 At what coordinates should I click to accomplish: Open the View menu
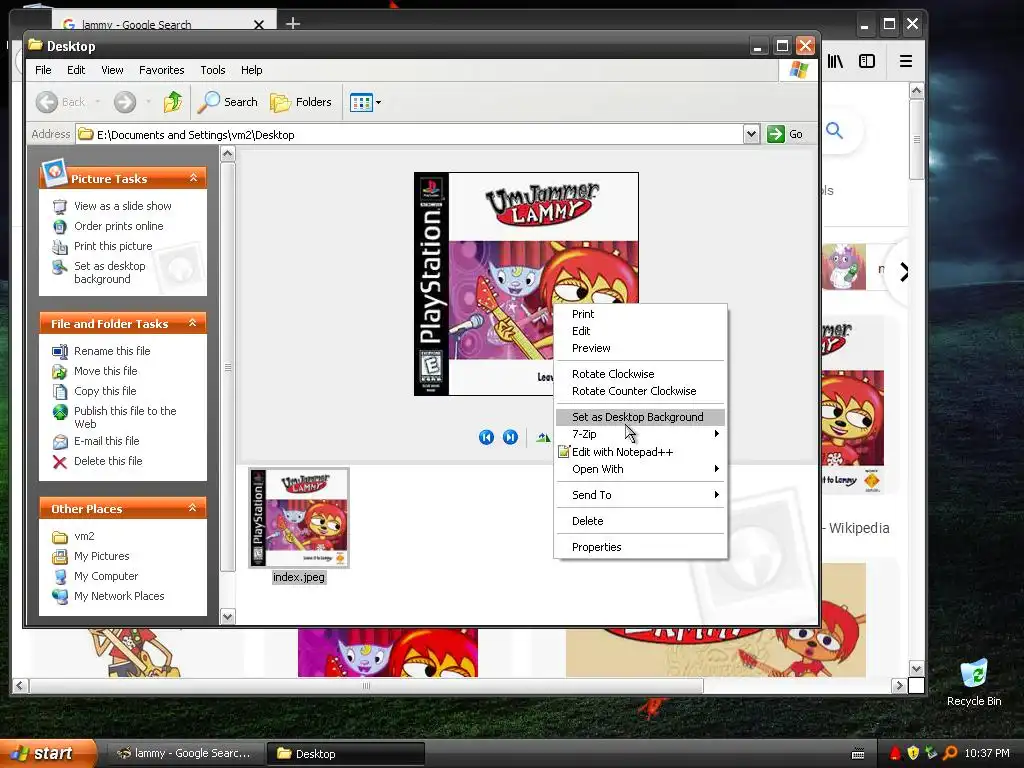tap(112, 70)
